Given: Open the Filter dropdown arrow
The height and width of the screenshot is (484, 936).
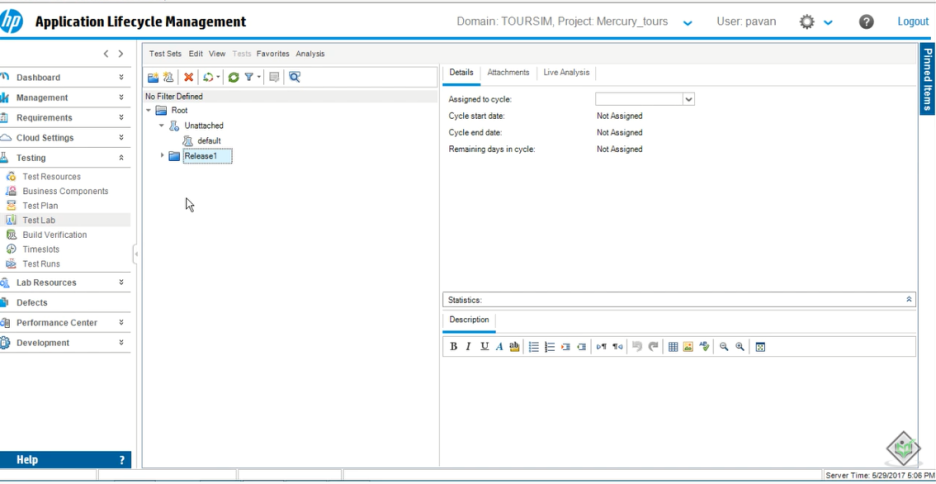Looking at the screenshot, I should coord(259,77).
